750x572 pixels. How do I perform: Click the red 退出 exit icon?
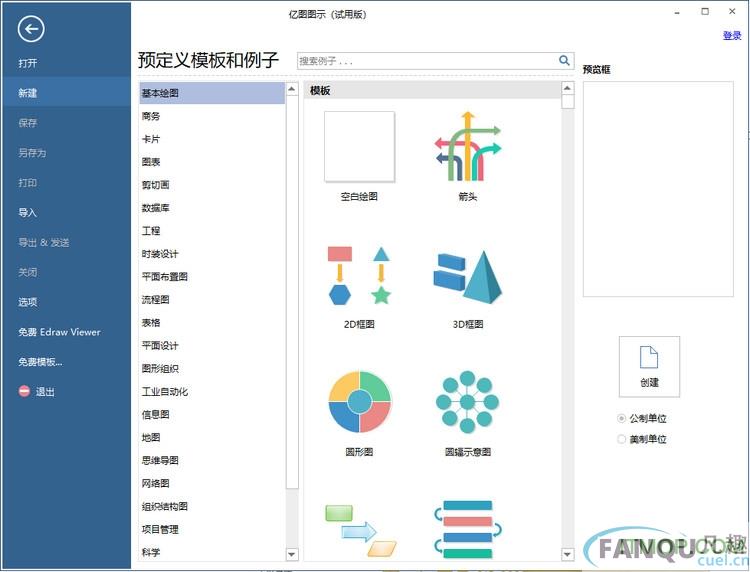coord(25,392)
